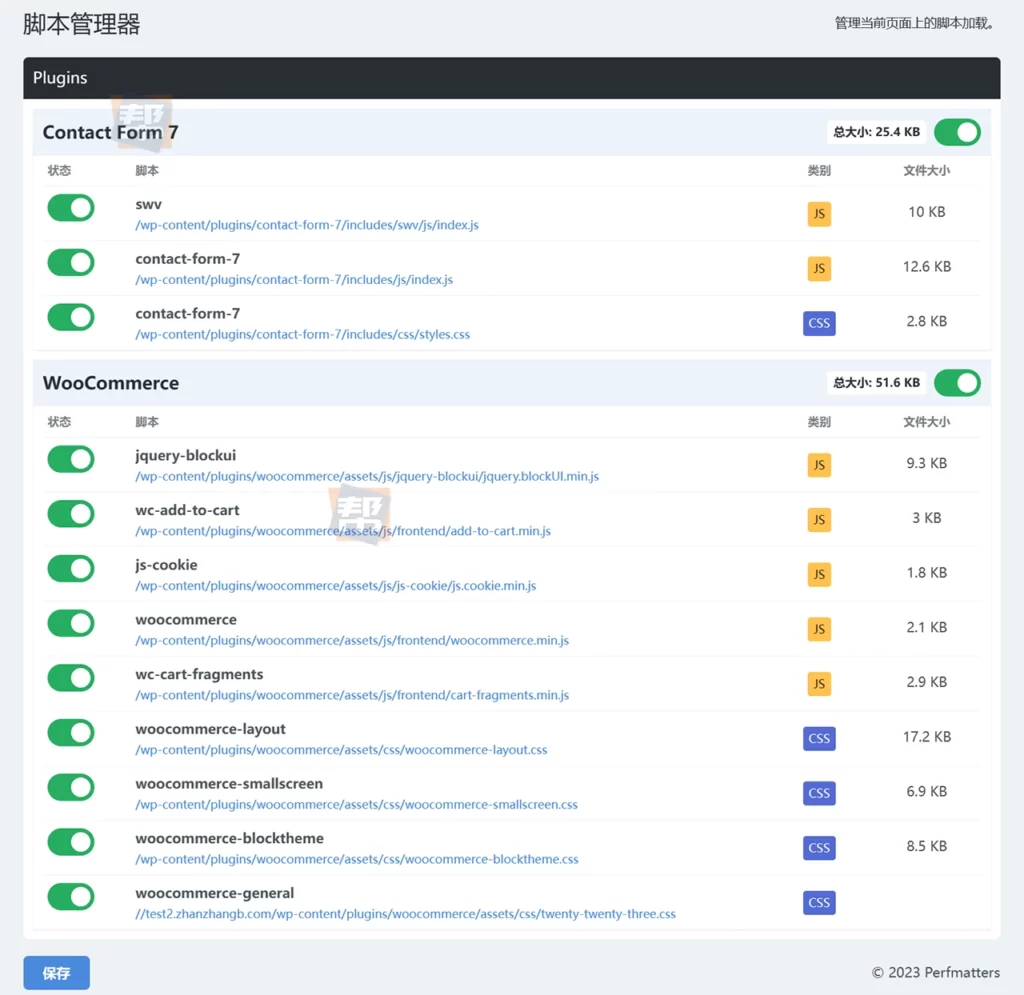Screen dimensions: 1024x995
Task: Click the JS badge in the swv row
Action: pos(819,213)
